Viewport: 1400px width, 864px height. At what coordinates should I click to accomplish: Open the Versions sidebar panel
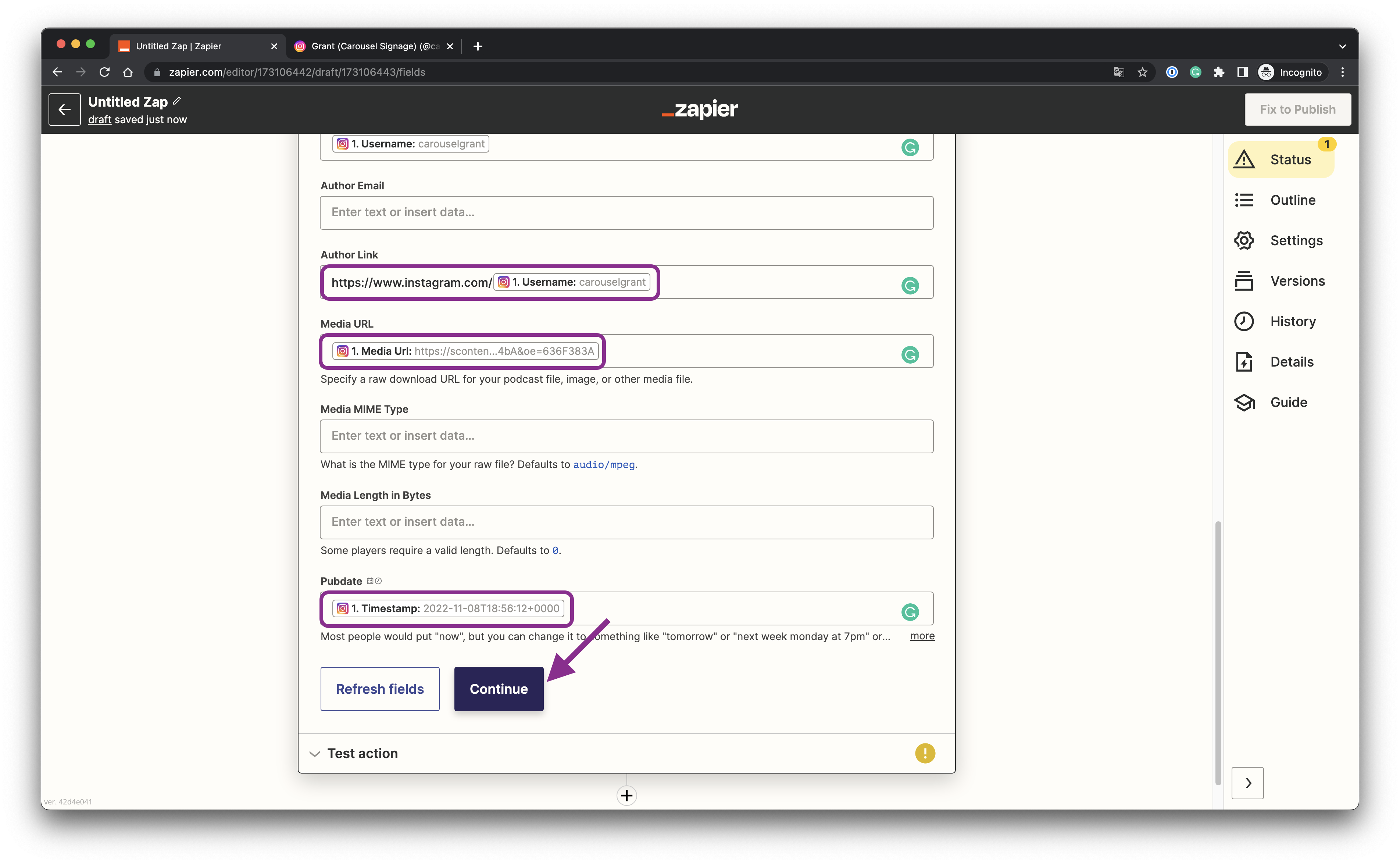1279,281
